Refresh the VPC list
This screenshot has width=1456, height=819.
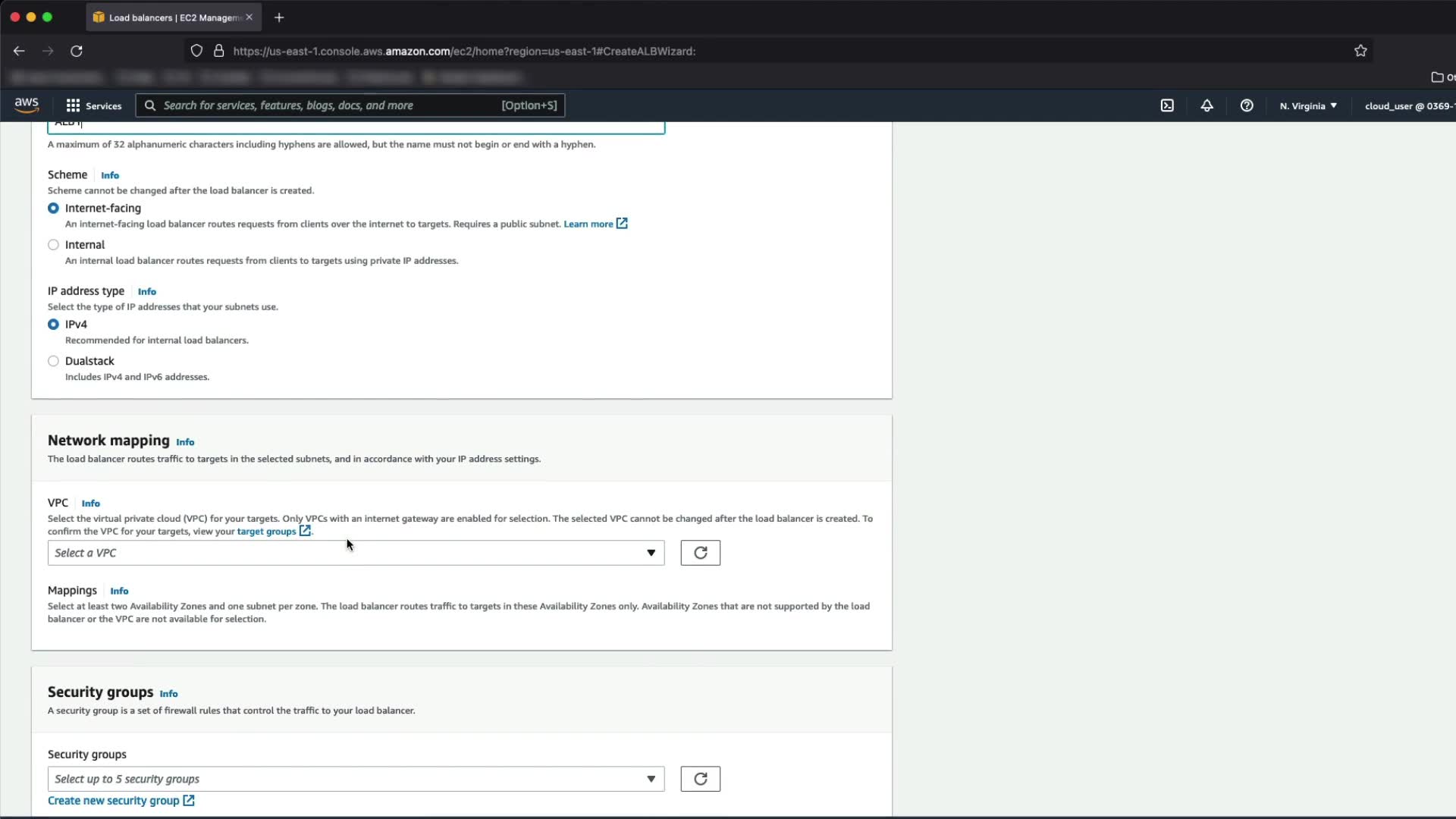coord(700,553)
